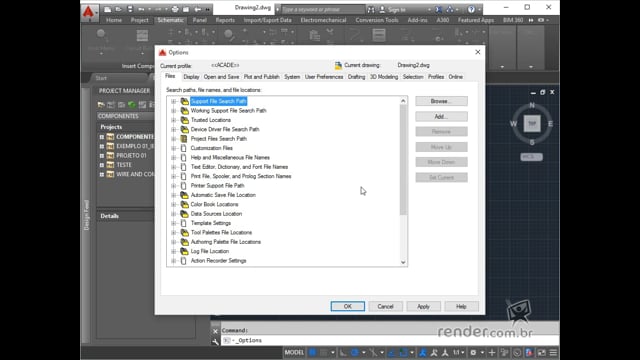The height and width of the screenshot is (360, 640).
Task: Click the Workspace Switching gear icon
Action: click(x=473, y=353)
